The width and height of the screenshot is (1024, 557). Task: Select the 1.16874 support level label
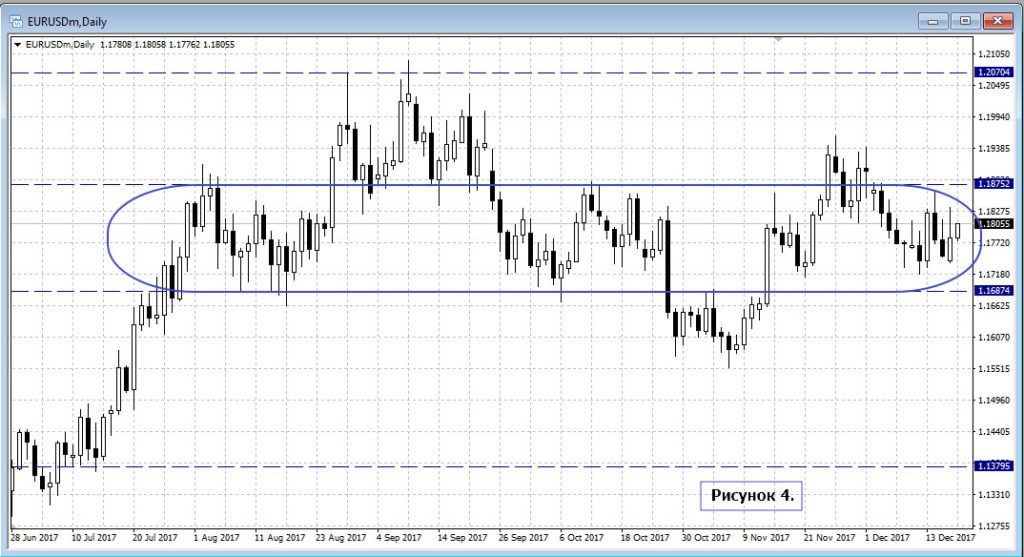(994, 291)
